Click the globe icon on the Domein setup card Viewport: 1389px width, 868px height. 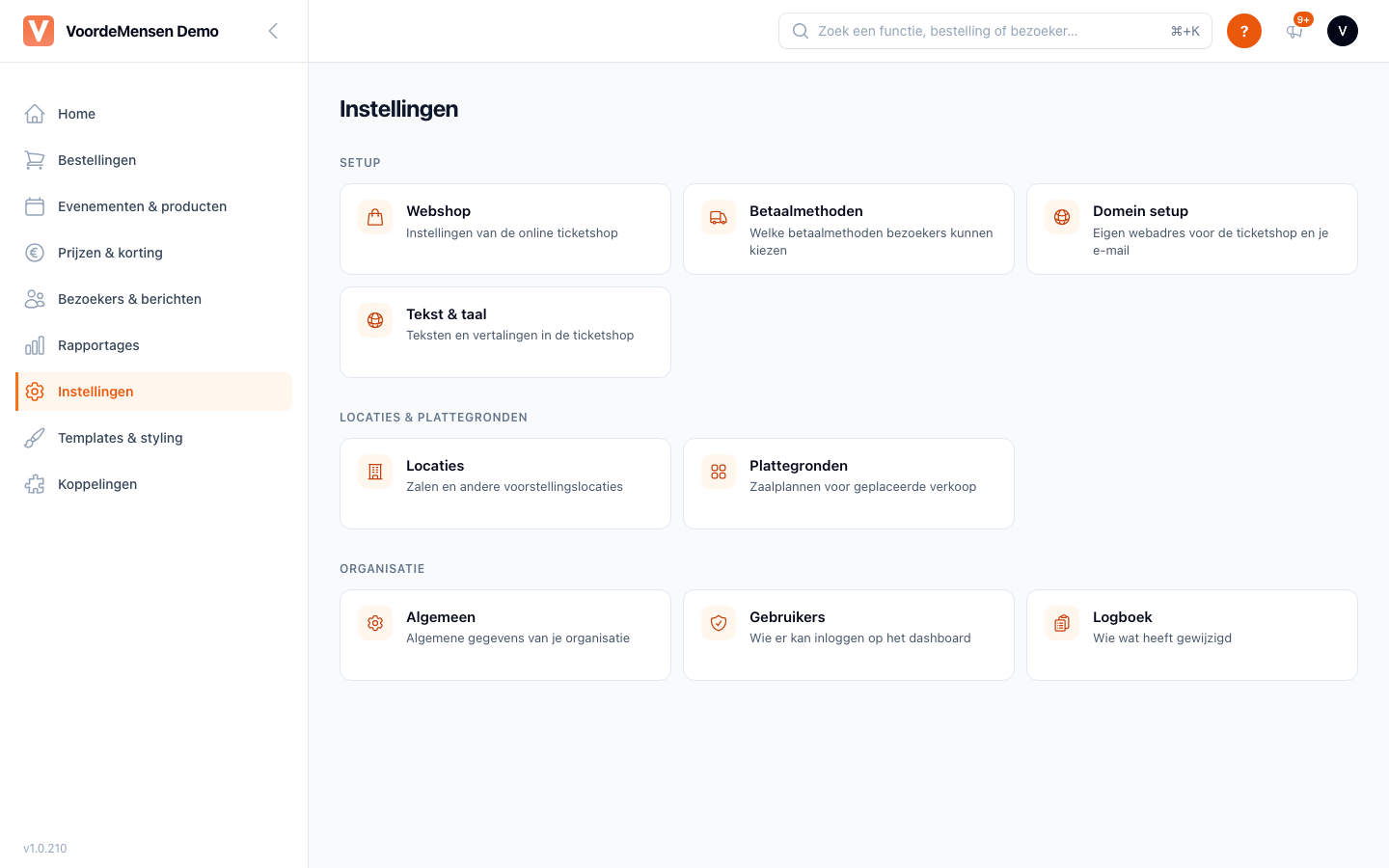[1062, 217]
